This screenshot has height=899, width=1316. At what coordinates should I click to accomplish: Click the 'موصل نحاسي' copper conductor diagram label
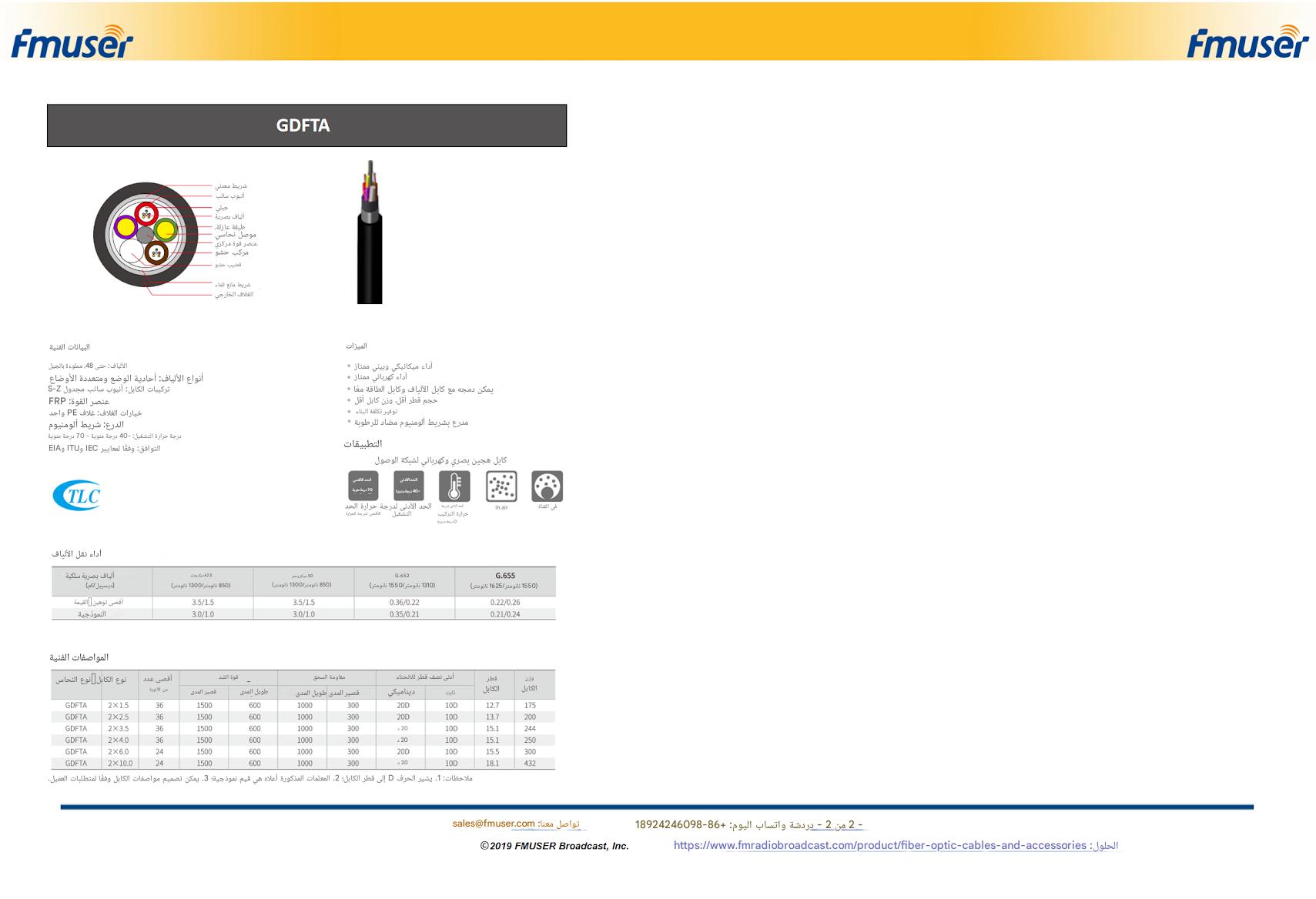pos(236,235)
